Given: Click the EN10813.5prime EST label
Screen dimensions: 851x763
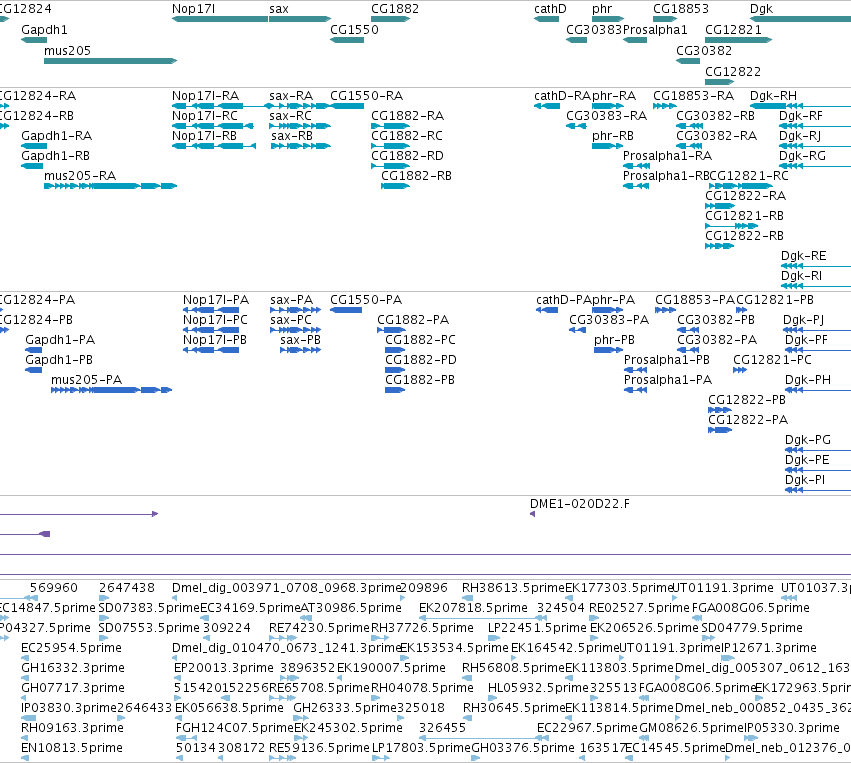Looking at the screenshot, I should (x=72, y=748).
